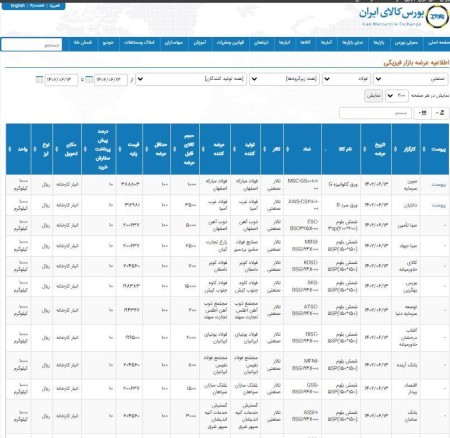Open the calendar picker for the end date

pyautogui.click(x=39, y=80)
